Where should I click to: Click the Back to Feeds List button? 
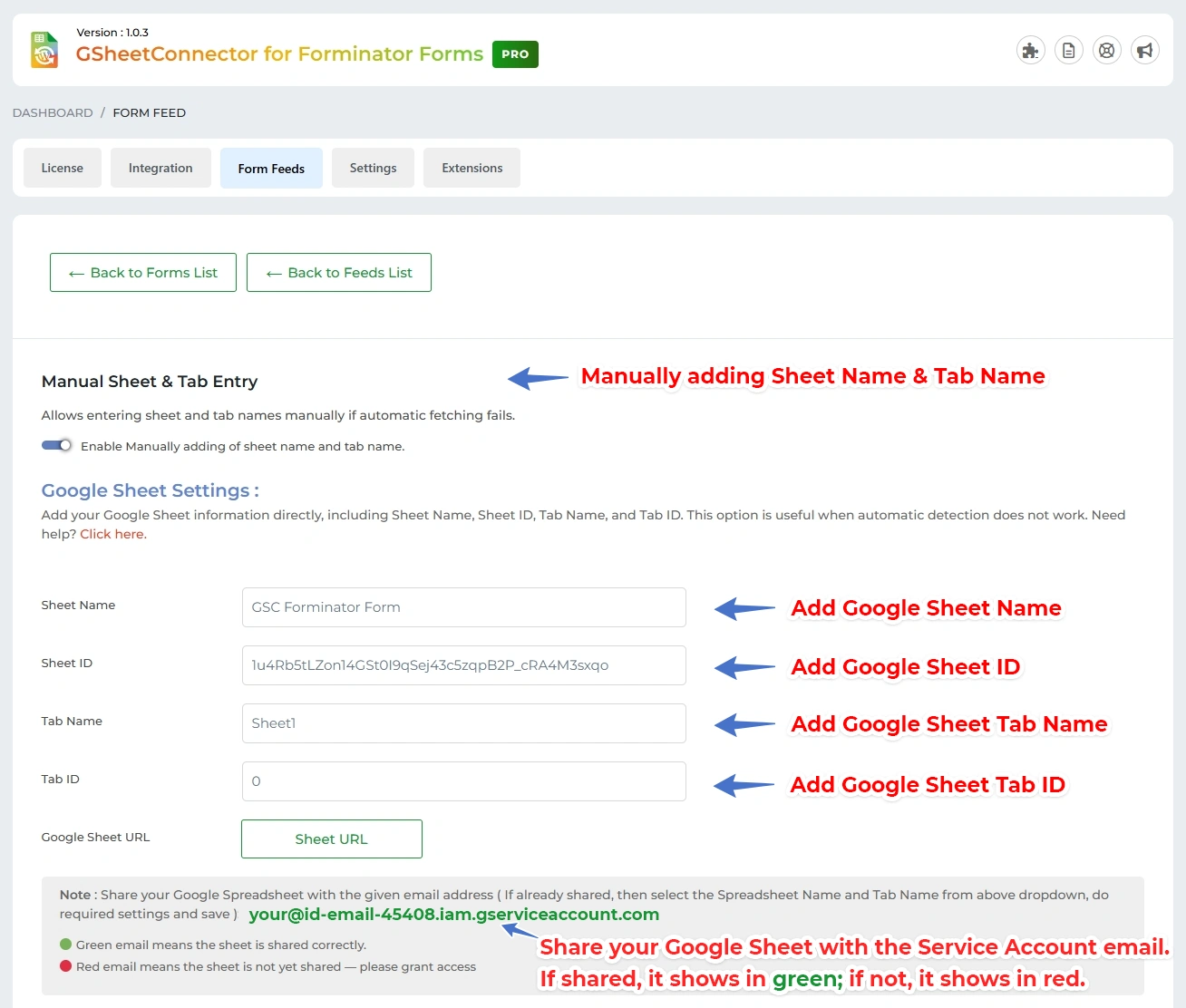(x=338, y=272)
